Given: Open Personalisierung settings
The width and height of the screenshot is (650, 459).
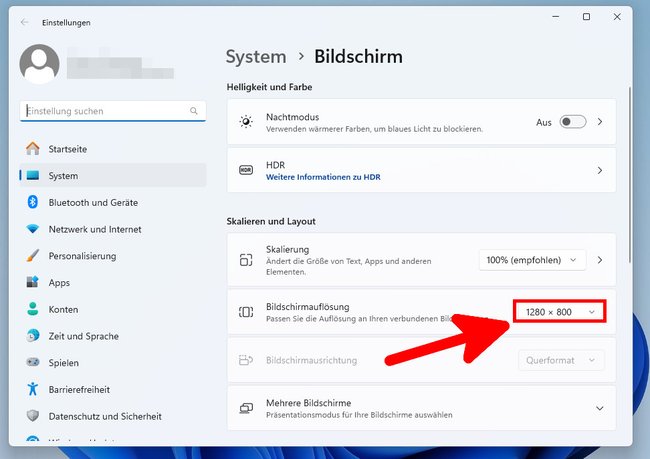Looking at the screenshot, I should point(113,255).
